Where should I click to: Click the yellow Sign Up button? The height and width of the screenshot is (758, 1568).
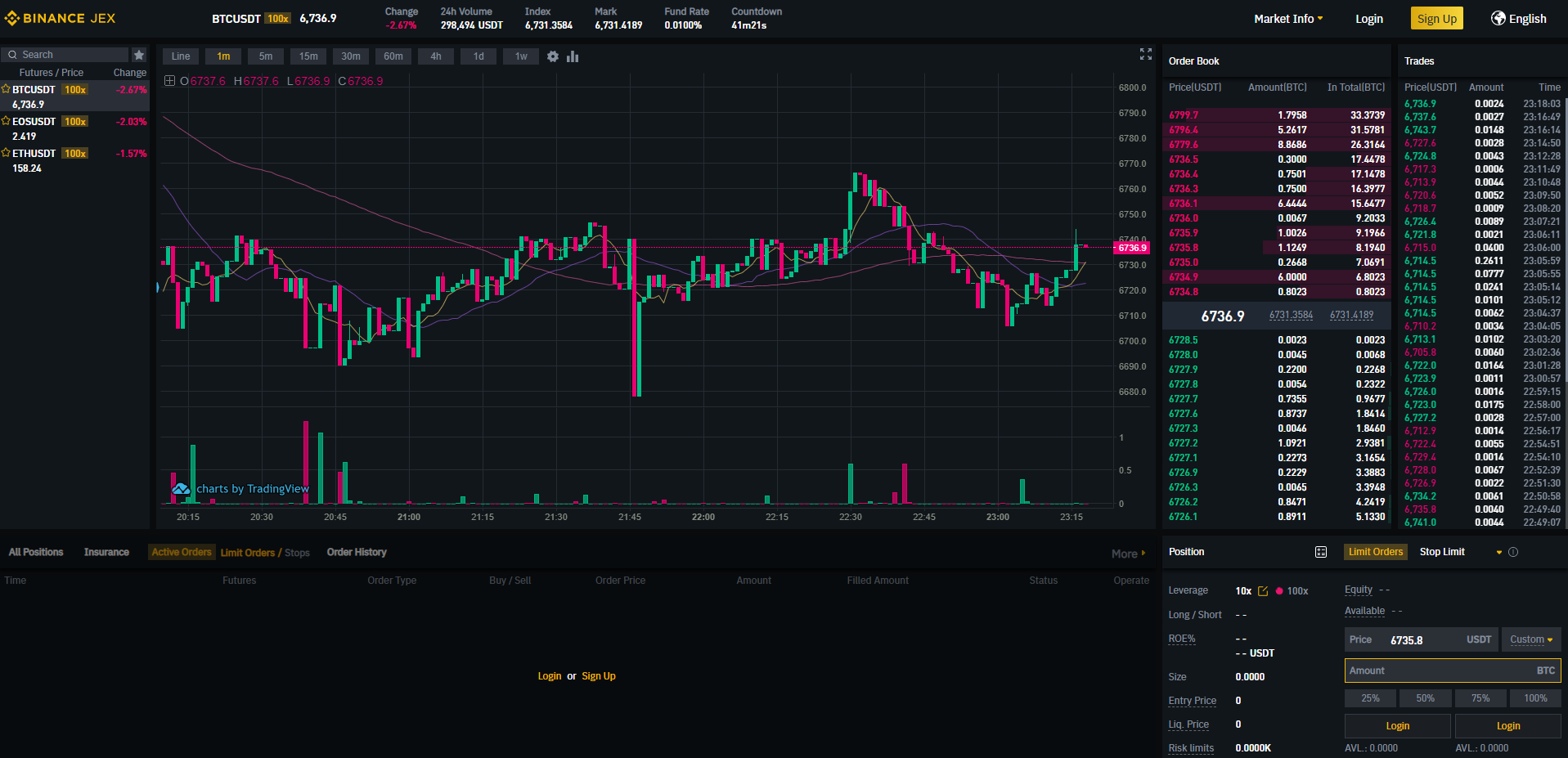click(1437, 19)
